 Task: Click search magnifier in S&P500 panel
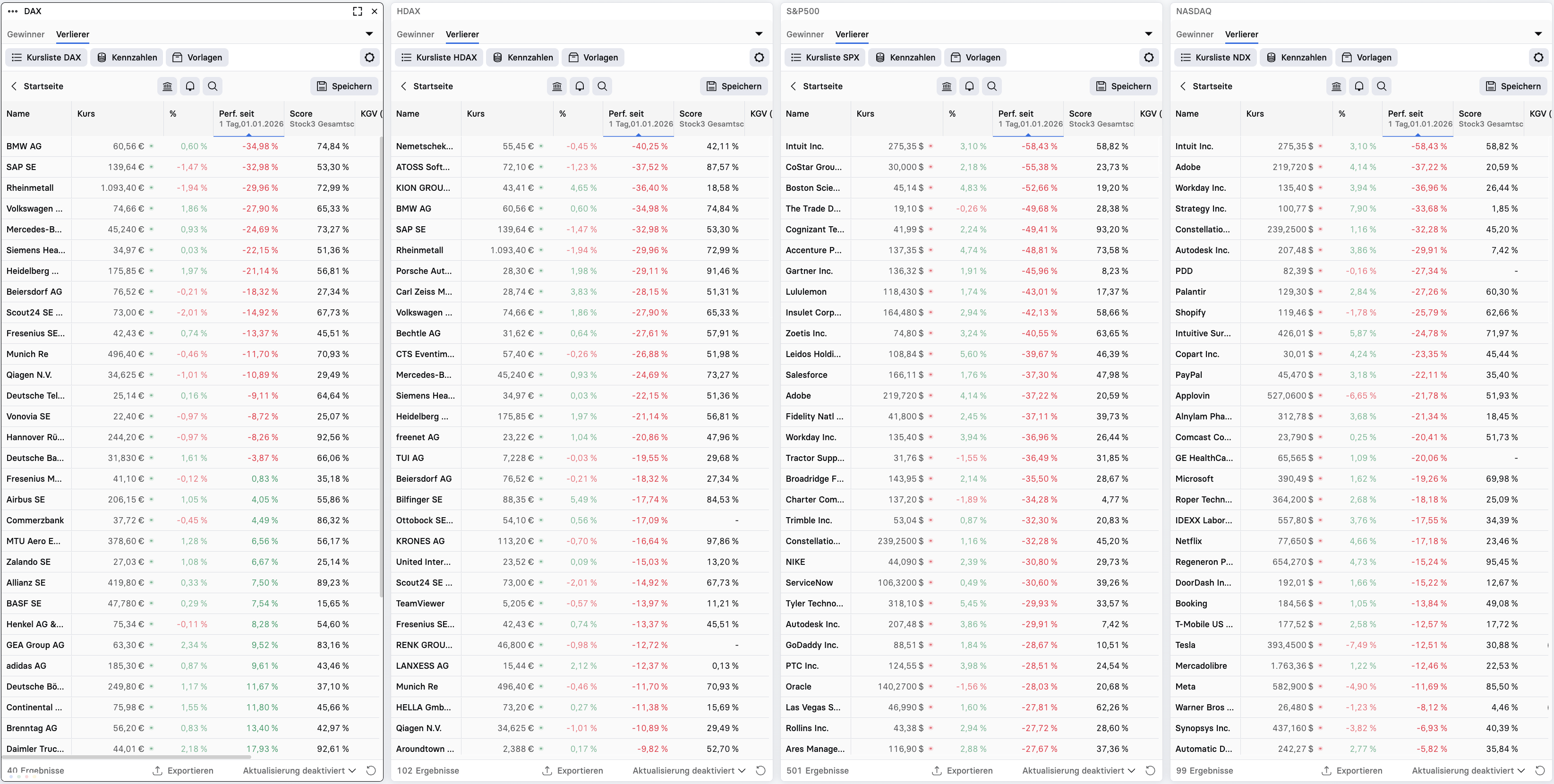992,86
